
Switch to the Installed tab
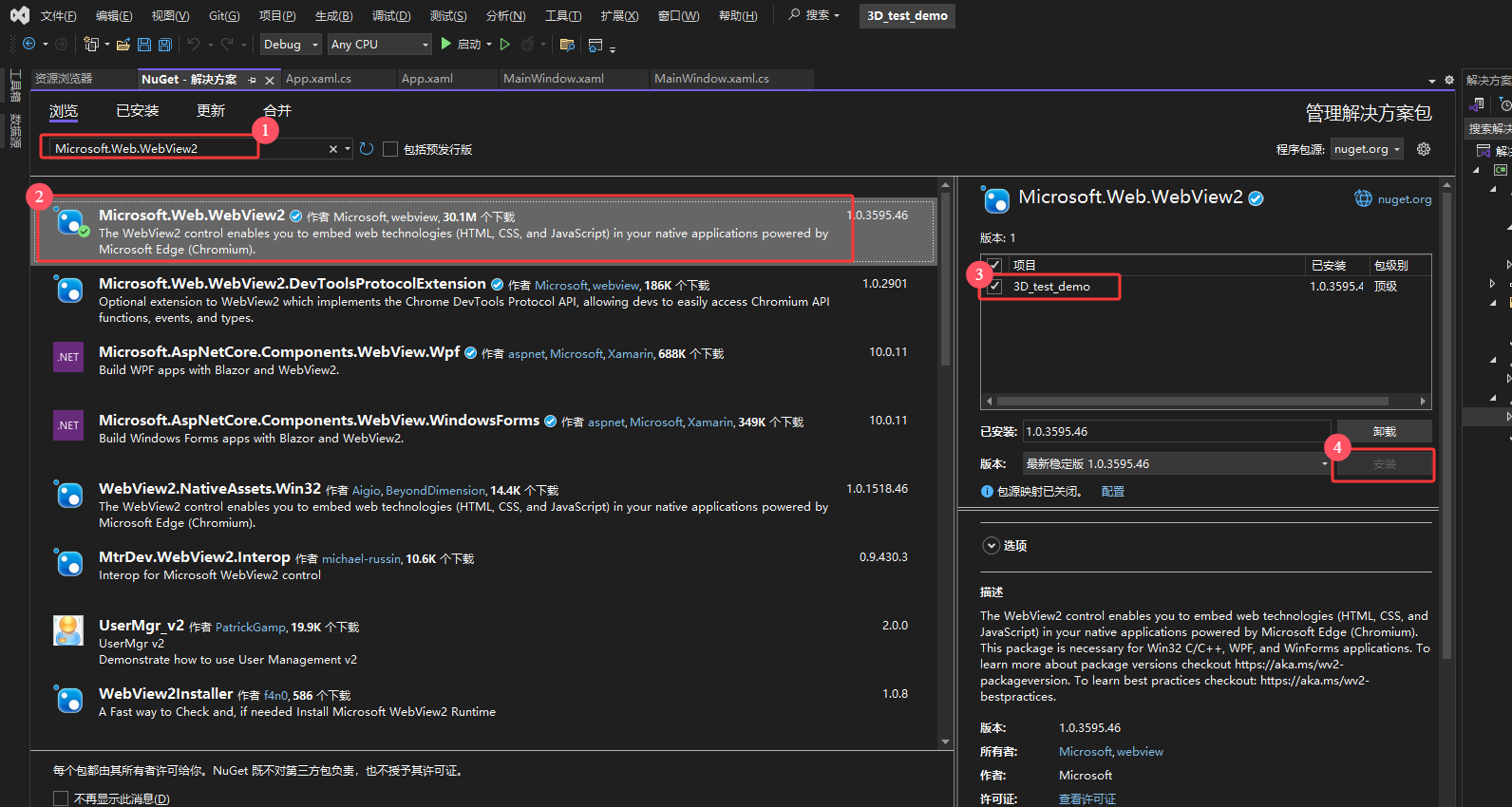[137, 111]
